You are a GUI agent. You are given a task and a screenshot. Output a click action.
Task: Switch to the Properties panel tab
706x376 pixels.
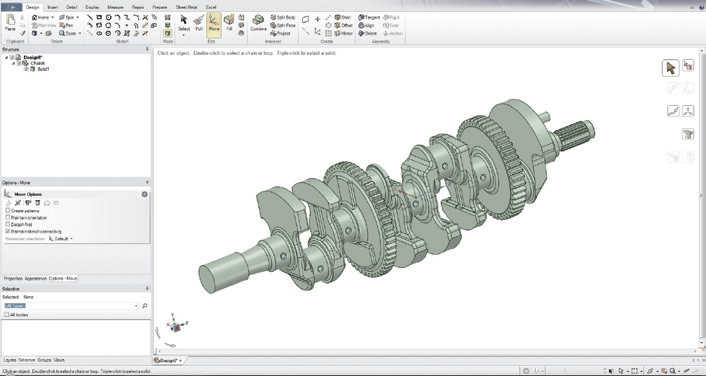13,279
